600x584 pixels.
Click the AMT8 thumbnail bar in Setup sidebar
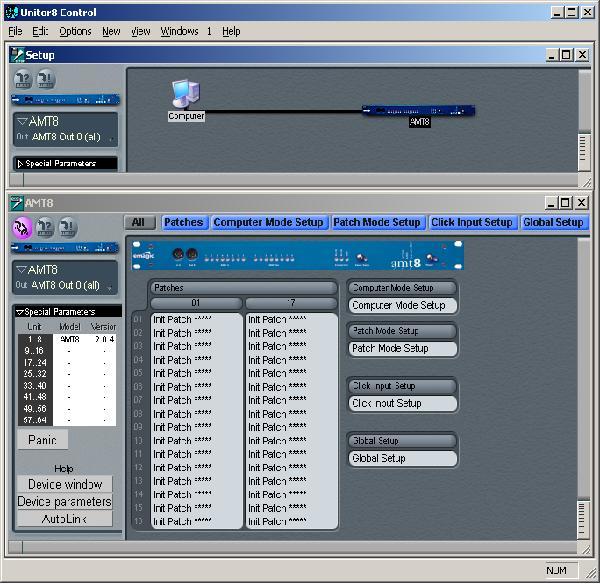[x=65, y=100]
